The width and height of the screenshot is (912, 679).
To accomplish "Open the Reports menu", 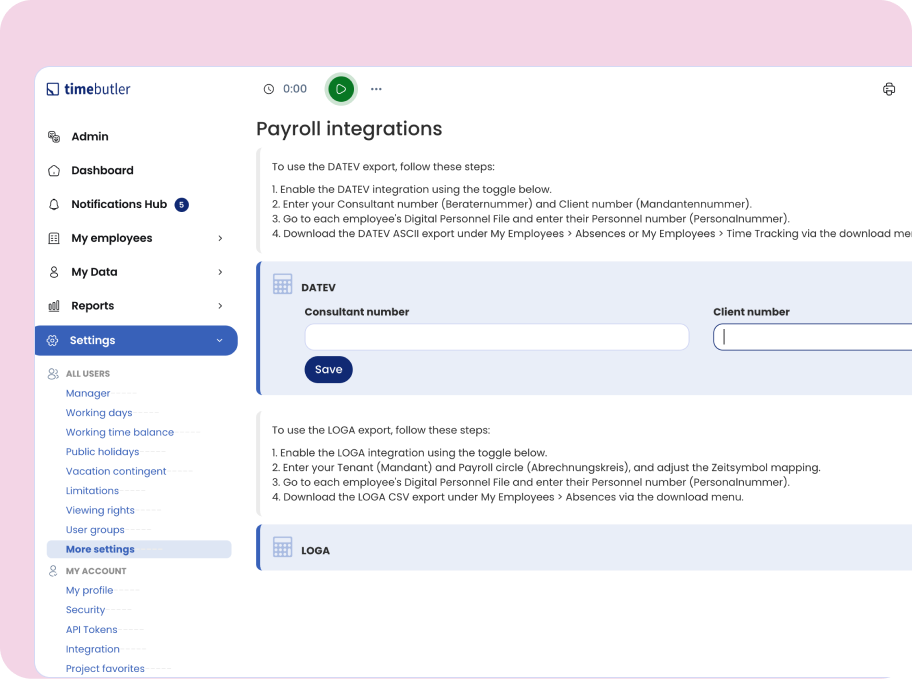I will 92,305.
